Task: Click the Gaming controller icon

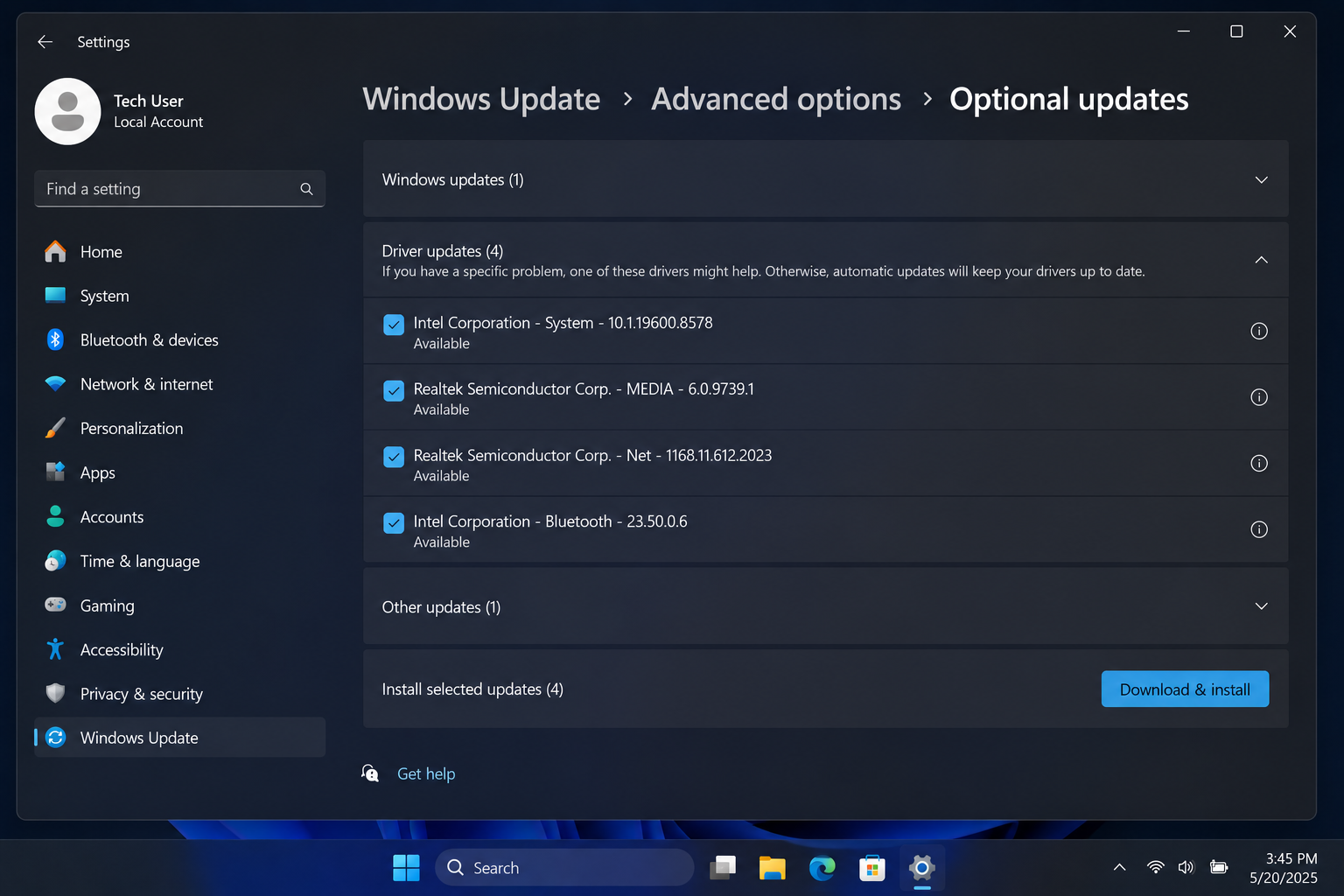Action: [x=55, y=605]
